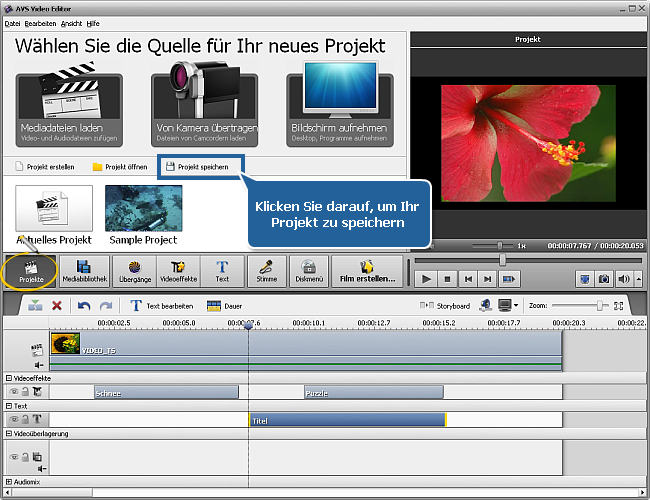Click the red delete icon in timeline toolbar
Viewport: 650px width, 500px height.
pos(57,305)
